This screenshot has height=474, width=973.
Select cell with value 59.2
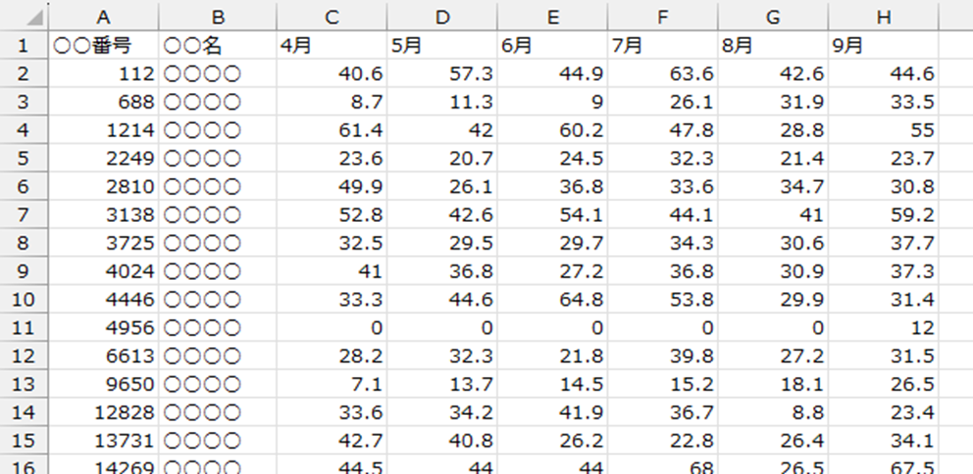pyautogui.click(x=883, y=215)
